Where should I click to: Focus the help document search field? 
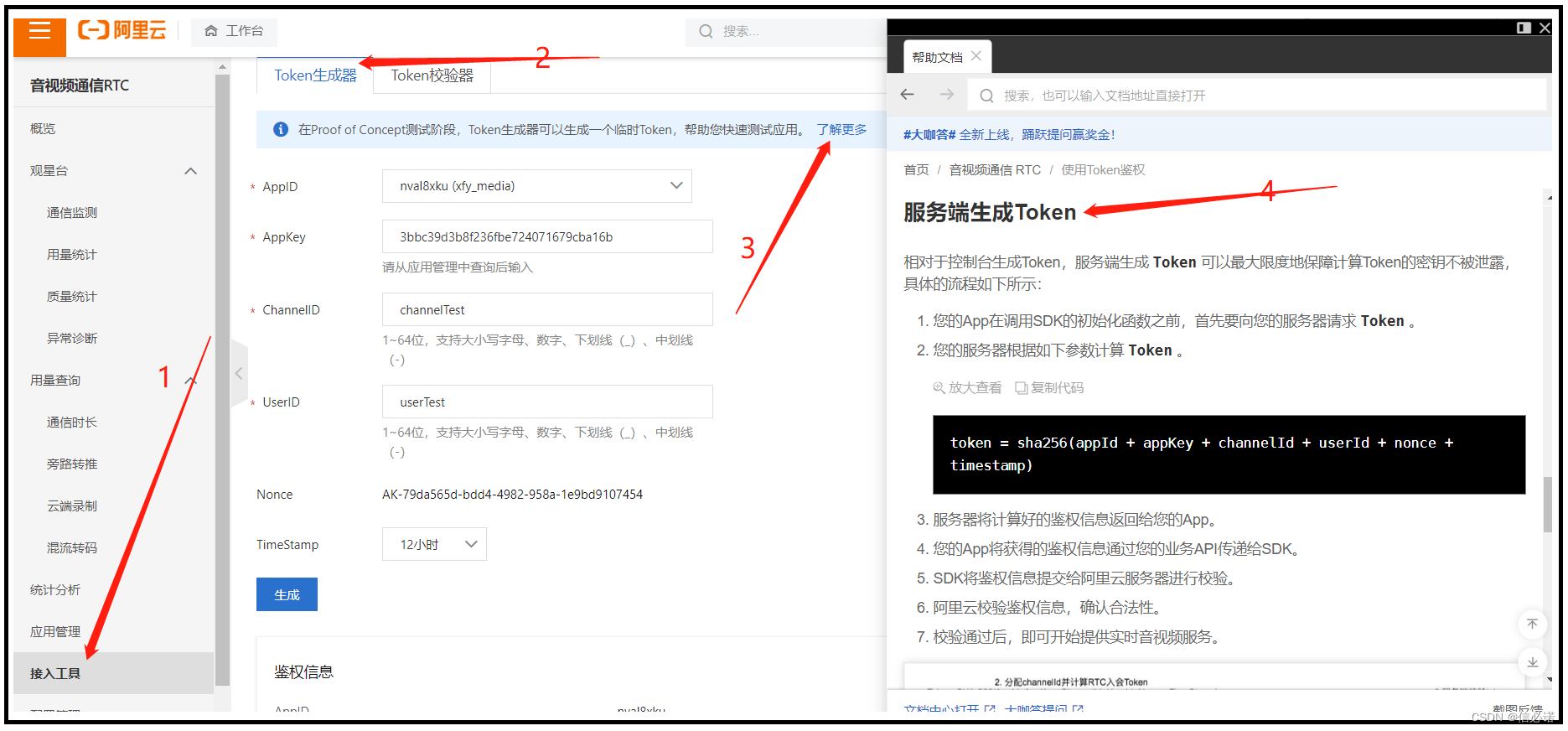point(1257,95)
